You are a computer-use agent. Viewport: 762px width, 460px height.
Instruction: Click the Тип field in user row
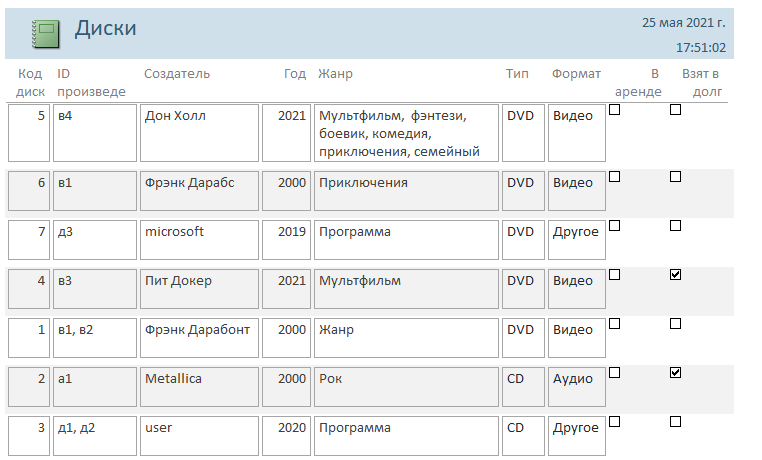tap(523, 436)
